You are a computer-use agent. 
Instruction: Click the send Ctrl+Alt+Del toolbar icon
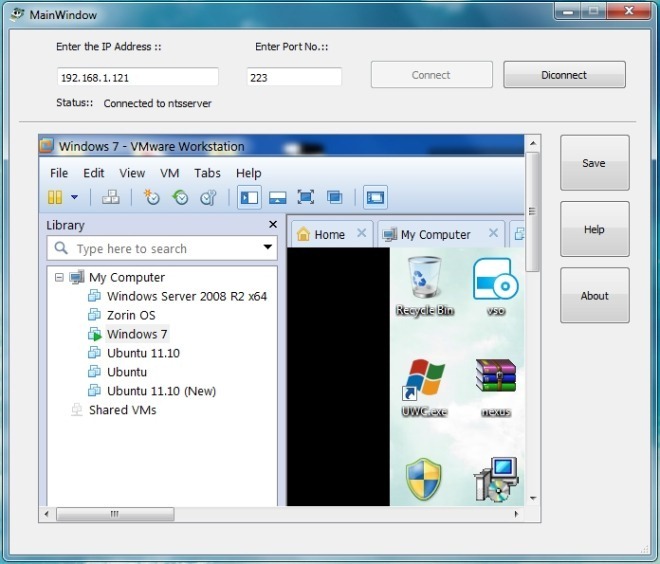click(111, 197)
